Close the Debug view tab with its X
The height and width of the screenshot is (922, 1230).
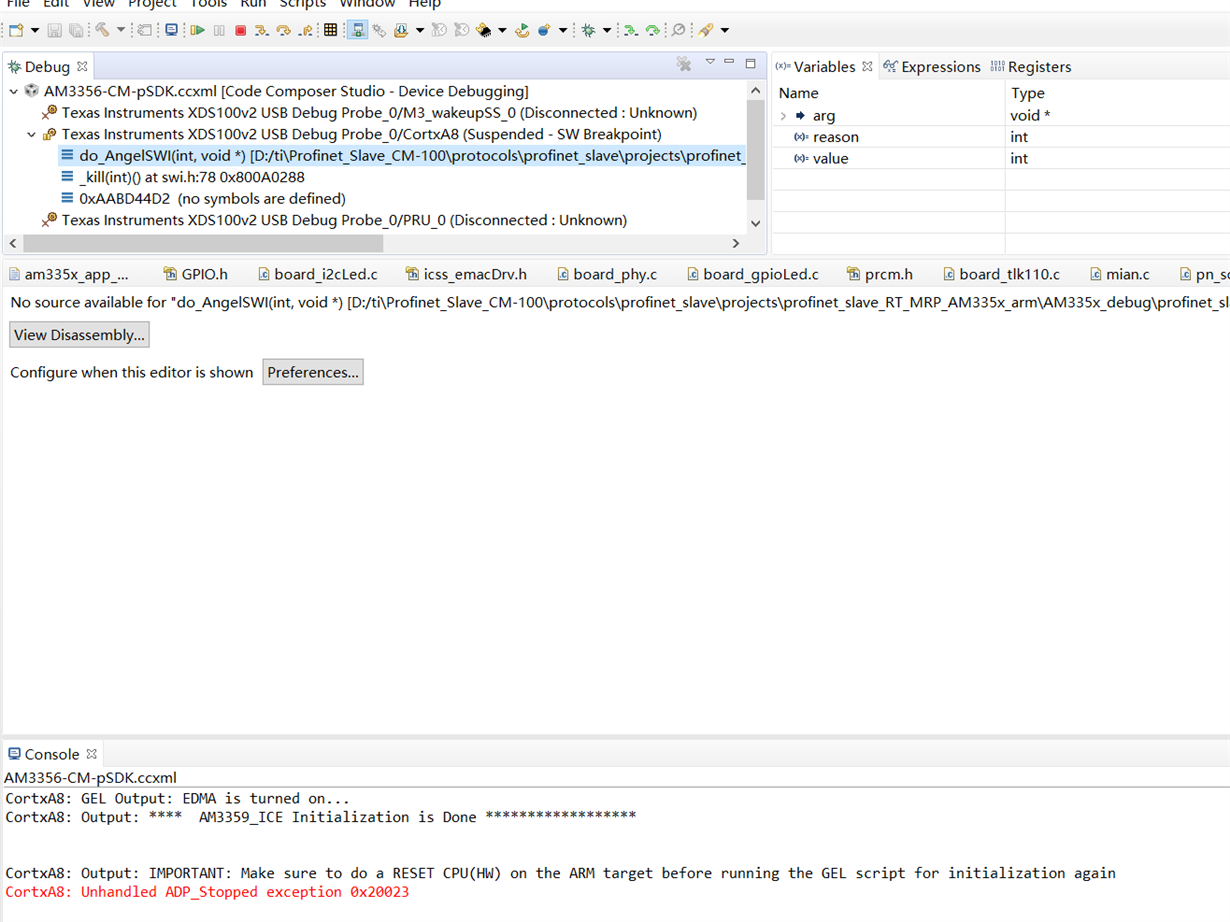pyautogui.click(x=83, y=67)
